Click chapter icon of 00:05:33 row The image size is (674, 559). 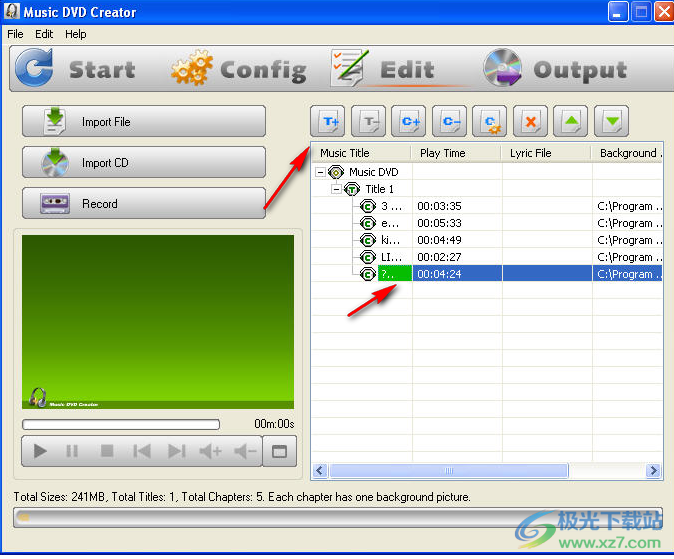point(368,223)
